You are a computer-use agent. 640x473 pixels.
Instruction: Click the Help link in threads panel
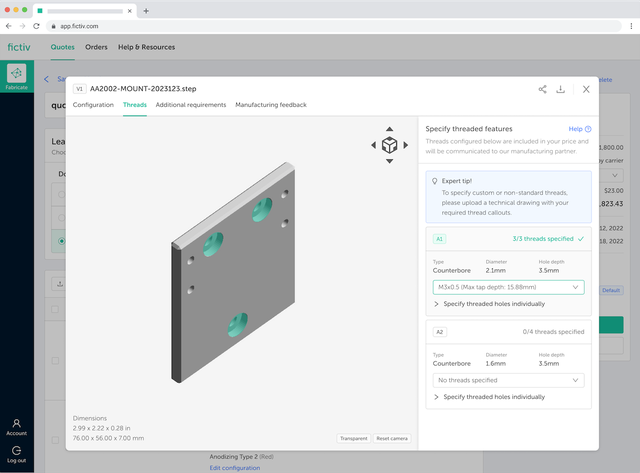point(575,129)
